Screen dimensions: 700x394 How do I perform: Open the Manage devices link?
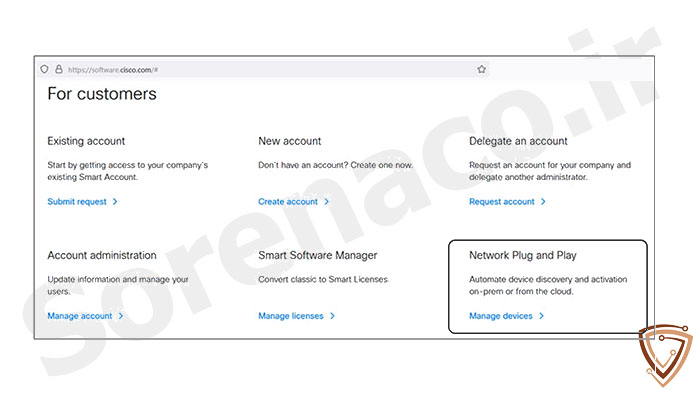click(x=500, y=316)
